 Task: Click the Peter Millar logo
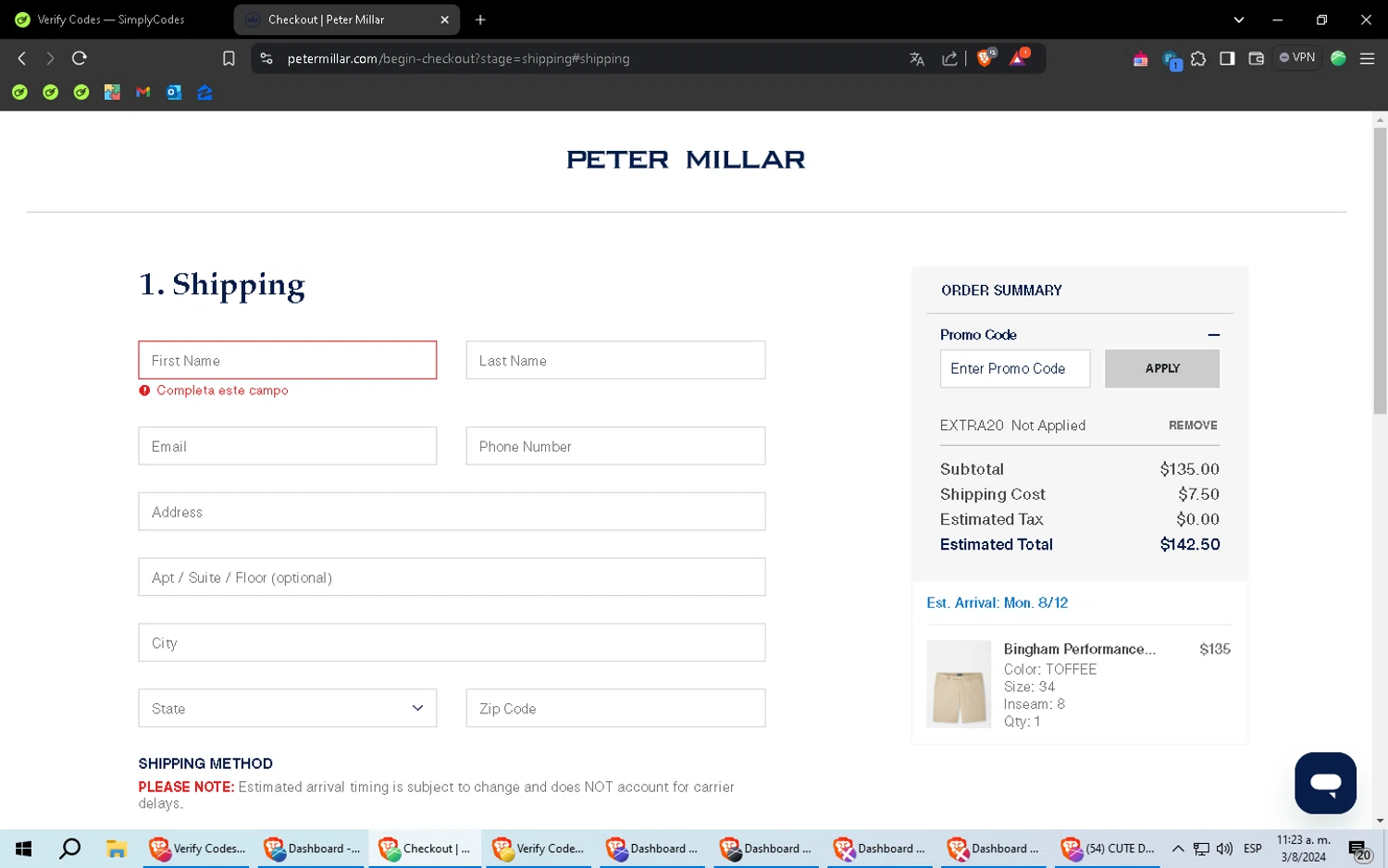click(686, 160)
